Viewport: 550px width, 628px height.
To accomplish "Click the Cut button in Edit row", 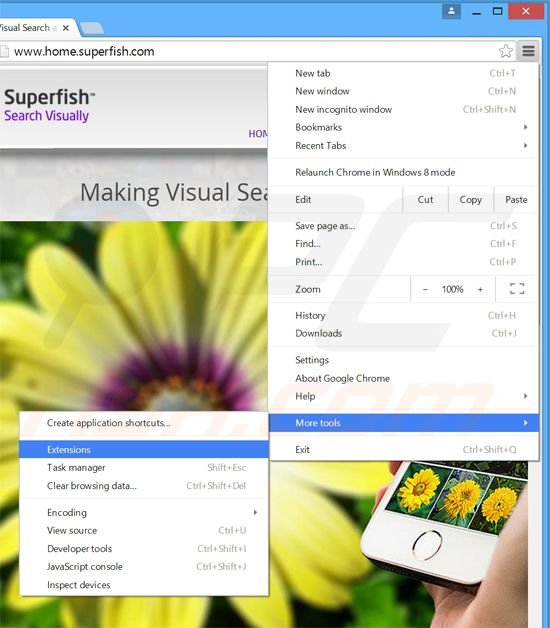I will coord(425,199).
